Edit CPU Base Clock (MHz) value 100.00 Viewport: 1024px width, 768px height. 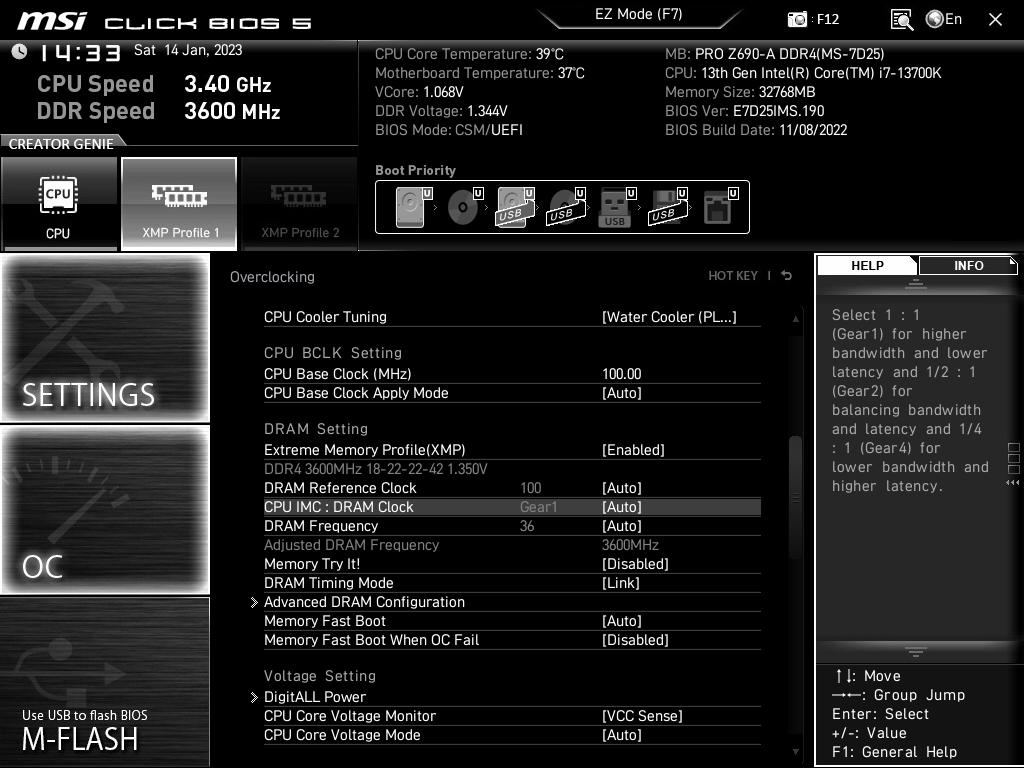pyautogui.click(x=622, y=374)
